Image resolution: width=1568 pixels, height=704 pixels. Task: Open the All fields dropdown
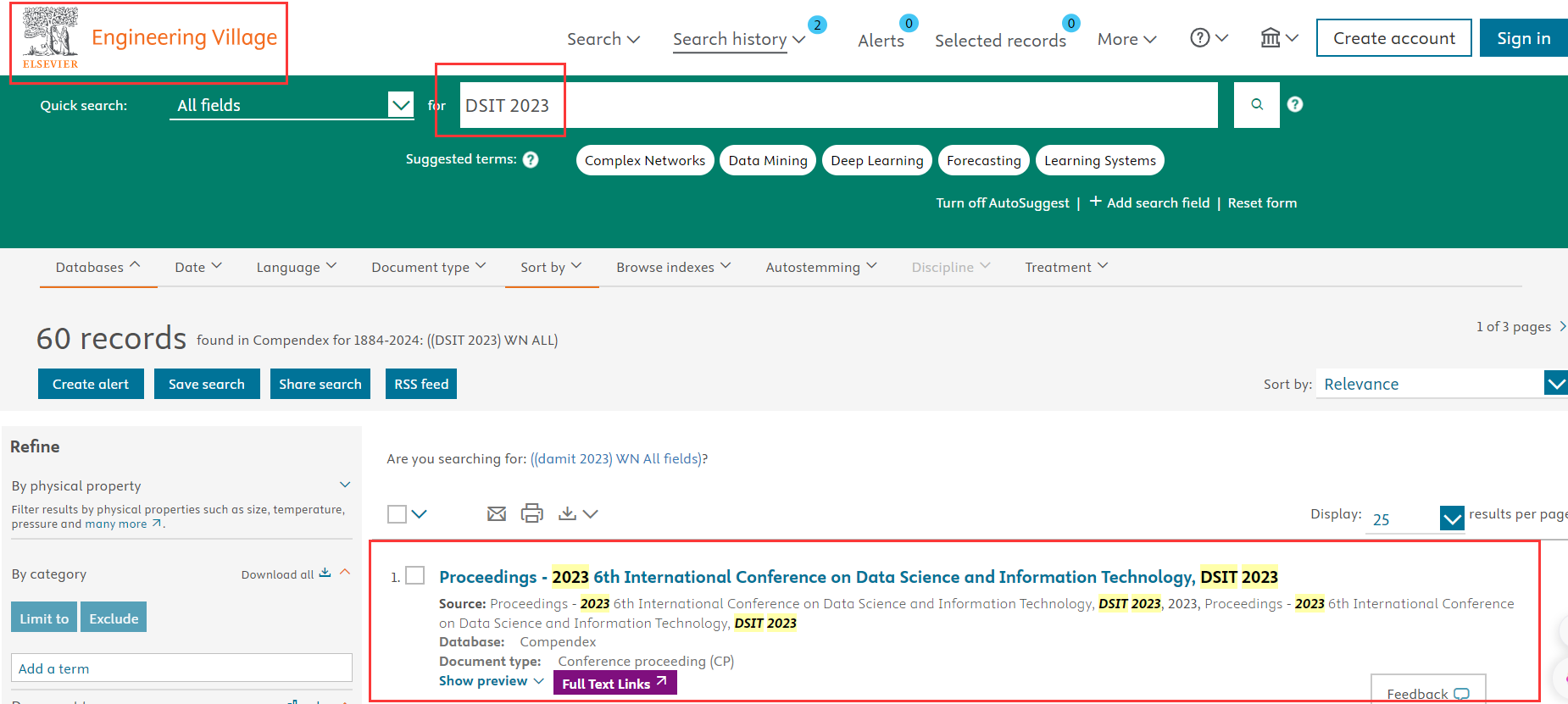coord(291,105)
